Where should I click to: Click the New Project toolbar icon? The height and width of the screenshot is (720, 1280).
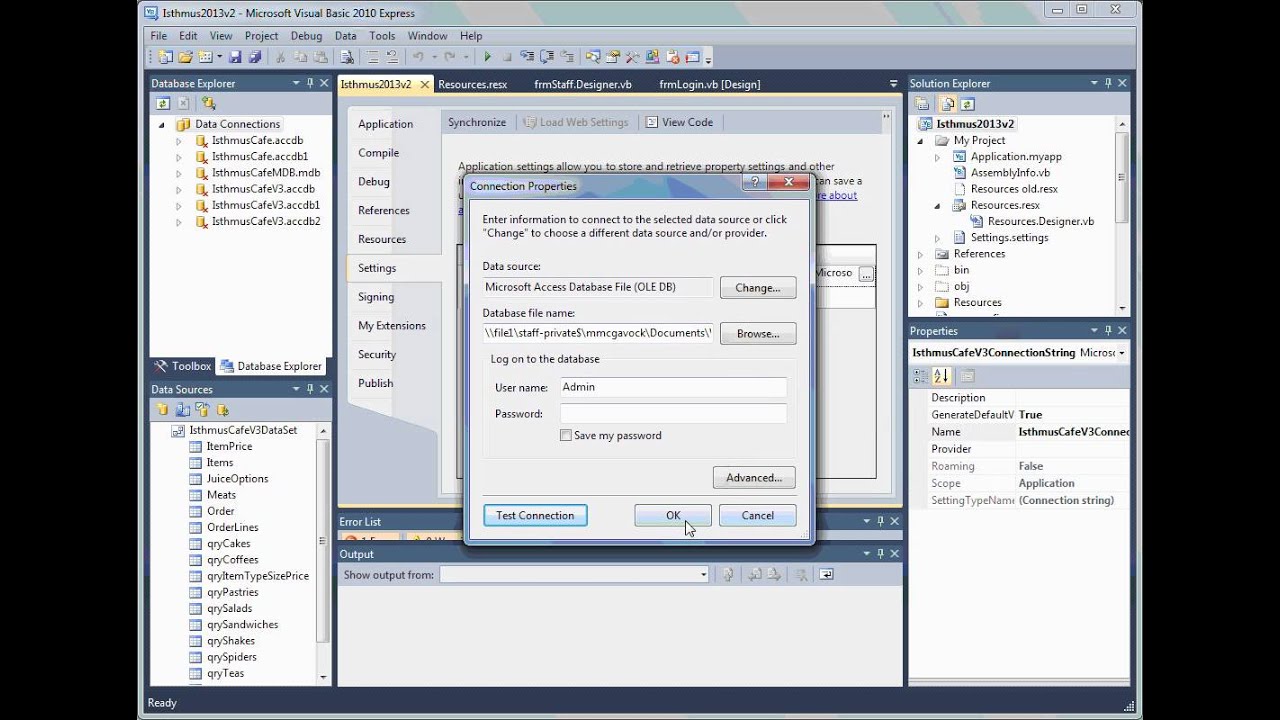point(165,58)
